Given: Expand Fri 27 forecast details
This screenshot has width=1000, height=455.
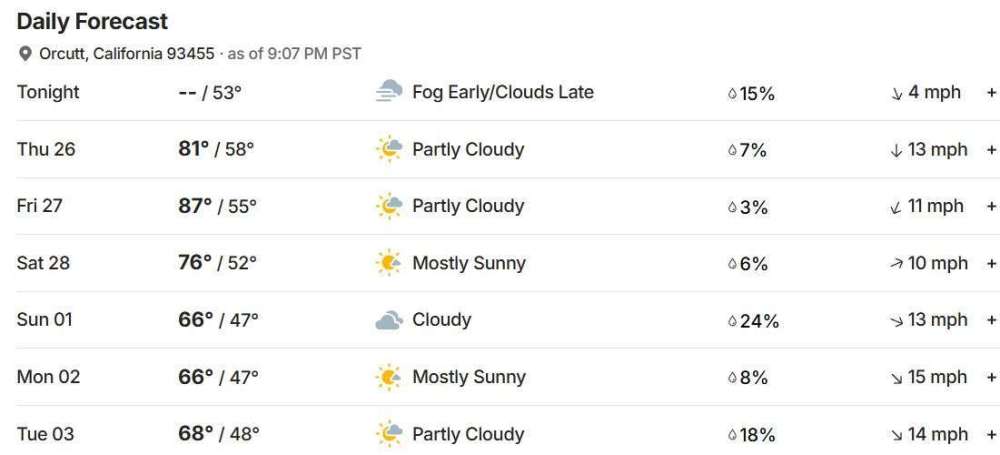Looking at the screenshot, I should pyautogui.click(x=991, y=207).
